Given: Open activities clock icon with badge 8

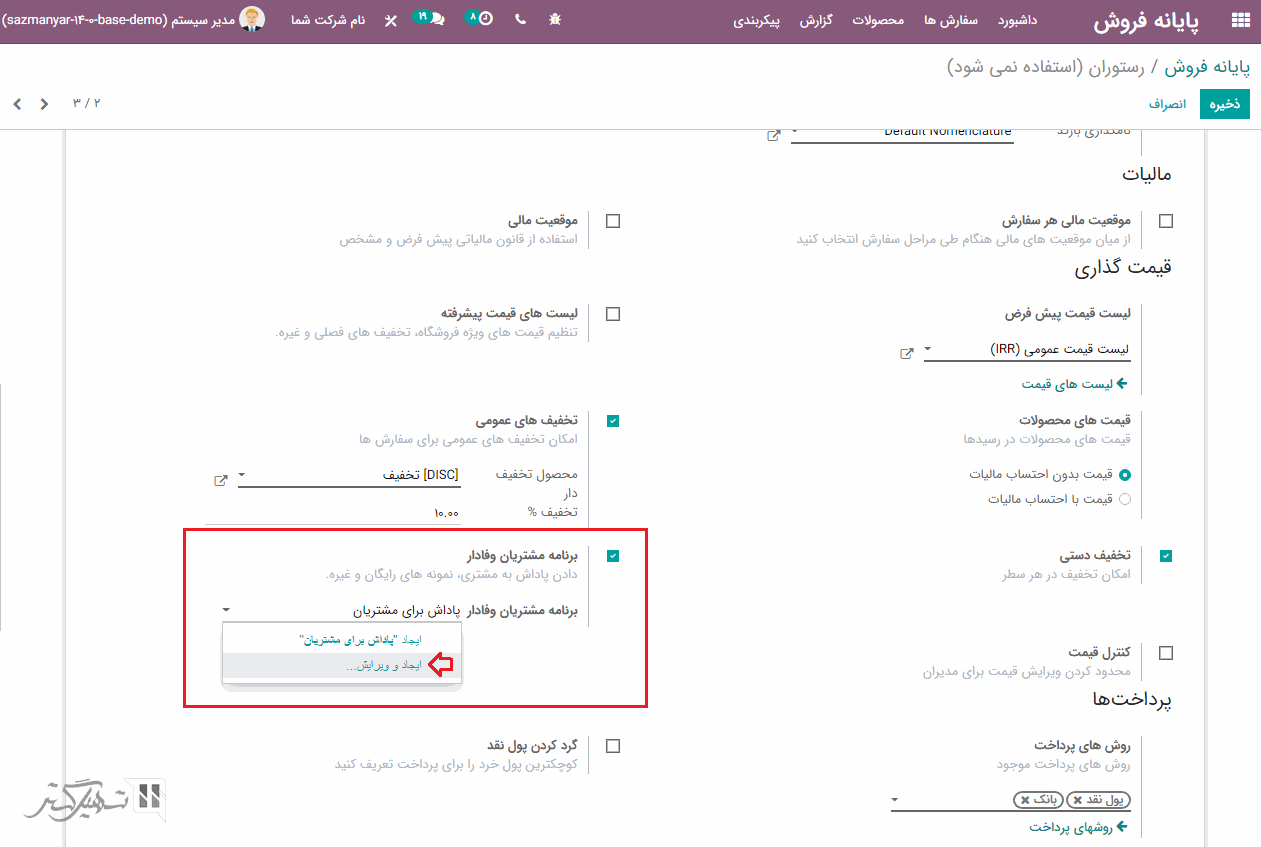Looking at the screenshot, I should tap(481, 19).
